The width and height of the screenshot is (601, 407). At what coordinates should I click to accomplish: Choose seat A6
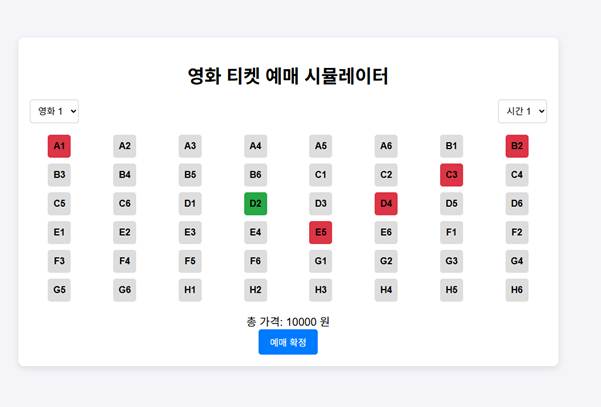(x=386, y=146)
